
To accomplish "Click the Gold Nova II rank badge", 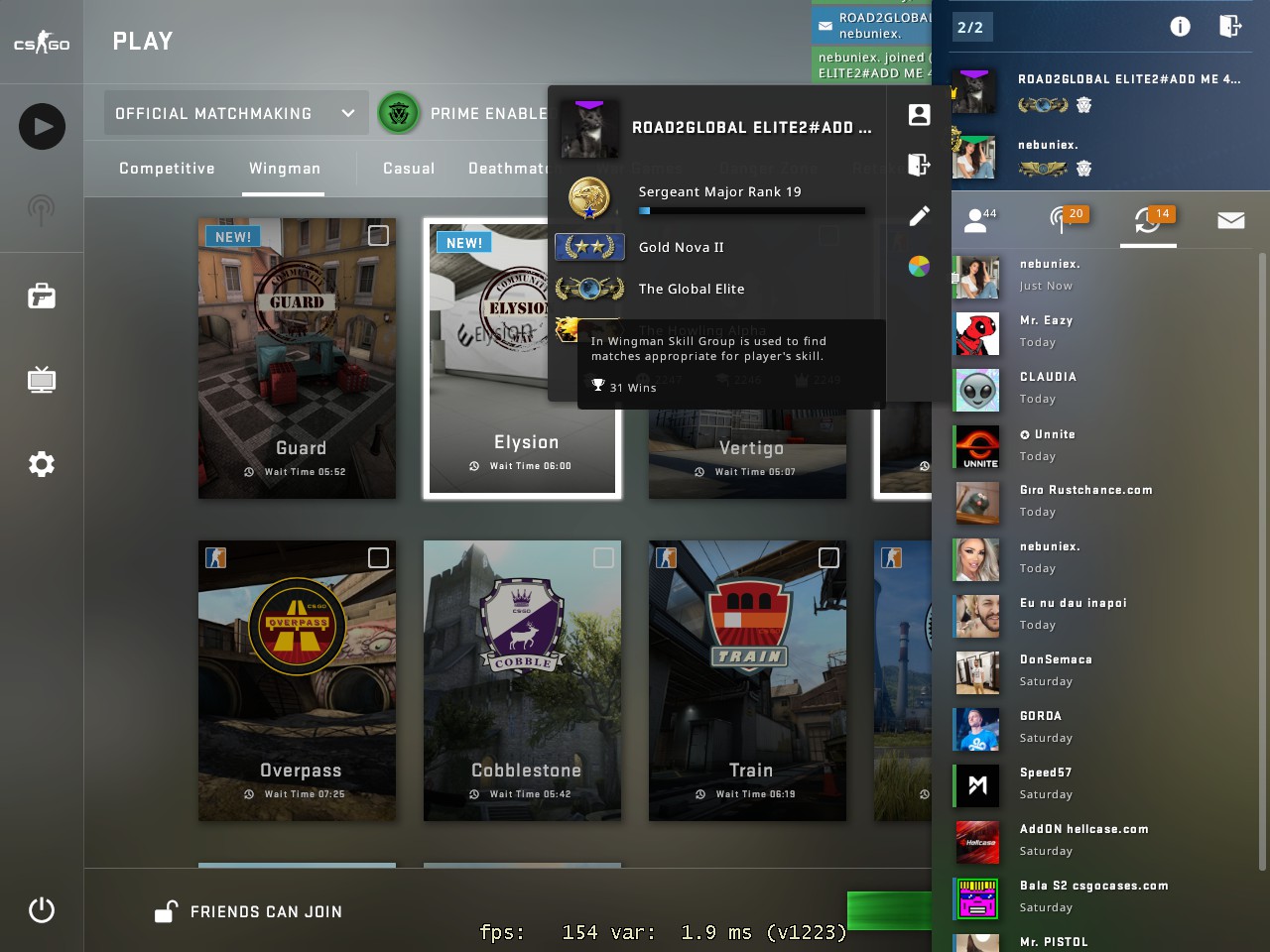I will 589,247.
